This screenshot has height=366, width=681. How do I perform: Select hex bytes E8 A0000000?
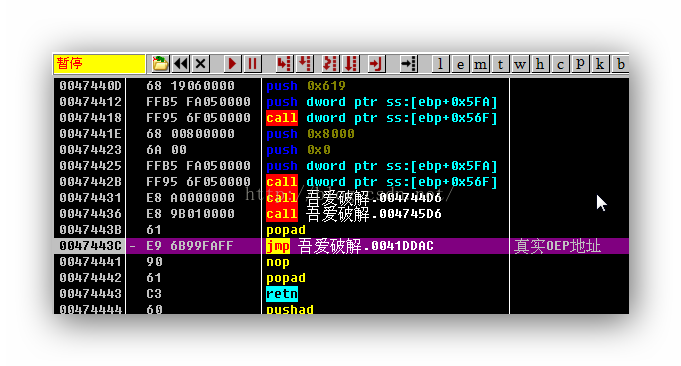190,198
